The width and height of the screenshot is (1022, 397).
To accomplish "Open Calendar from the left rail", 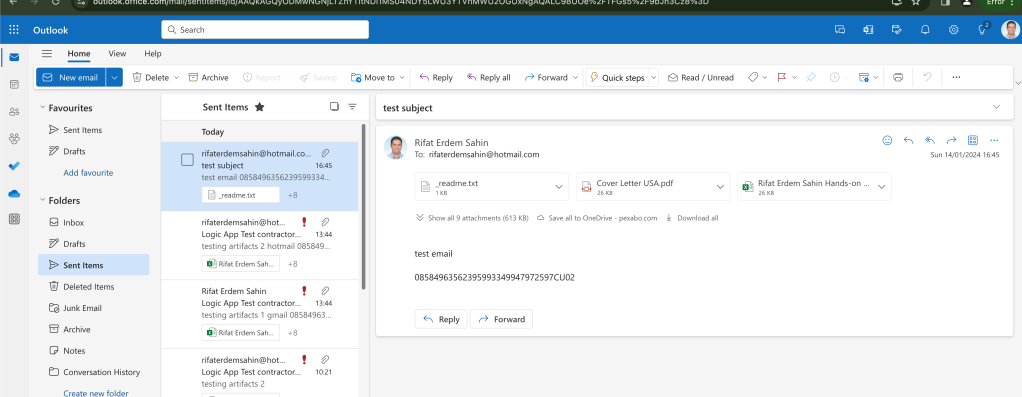I will pyautogui.click(x=14, y=84).
